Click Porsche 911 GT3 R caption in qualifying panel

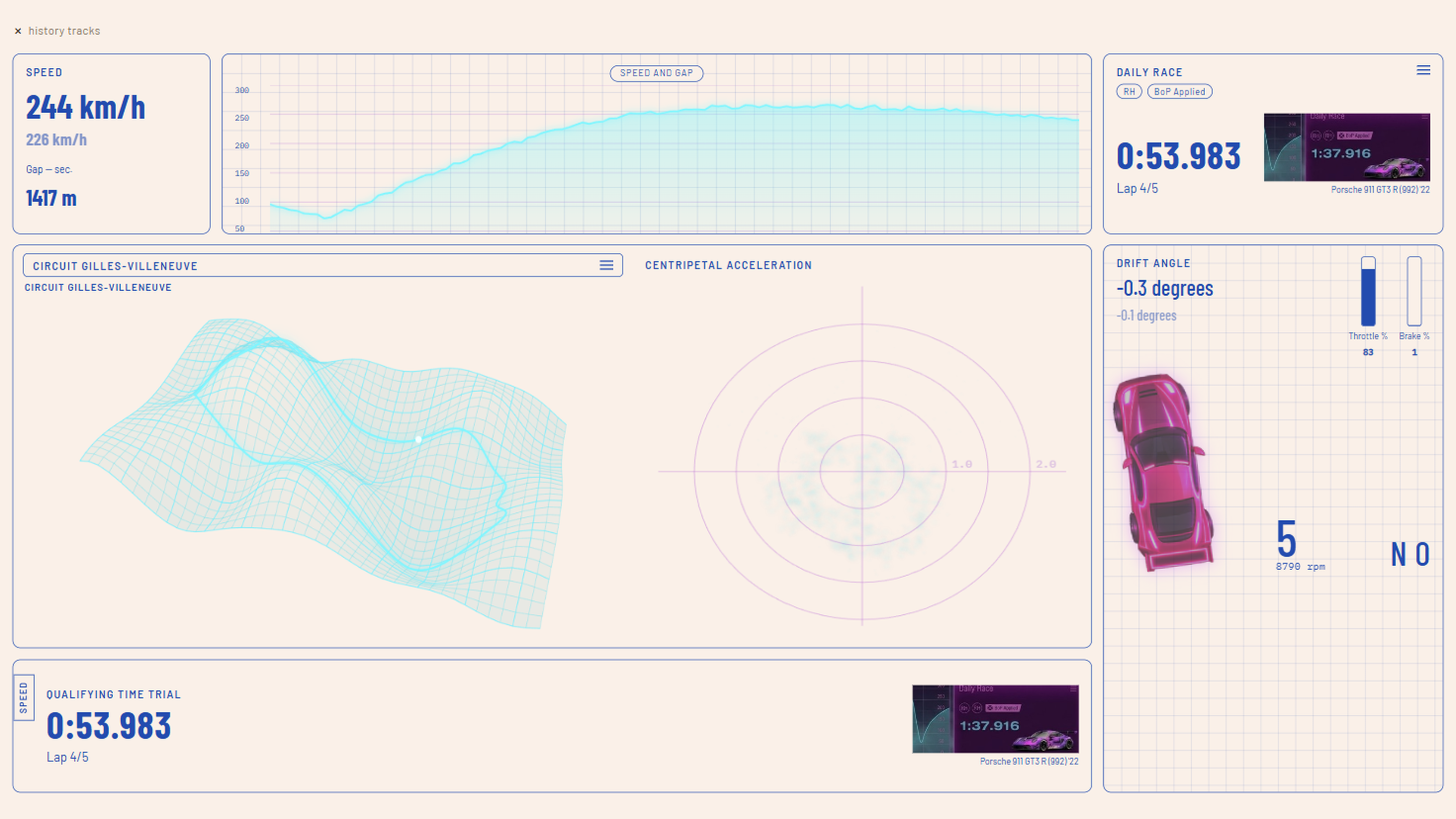[1029, 762]
